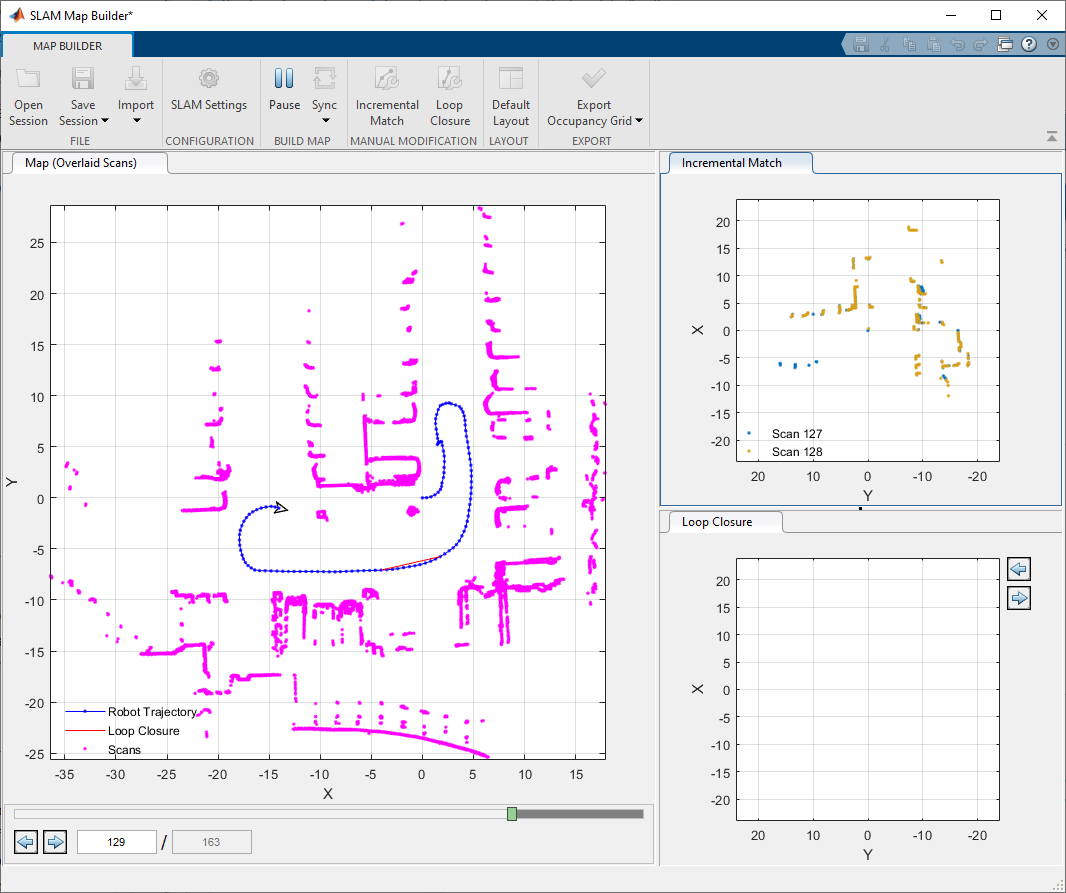Expand the Import dropdown arrow
1066x893 pixels.
coord(136,121)
